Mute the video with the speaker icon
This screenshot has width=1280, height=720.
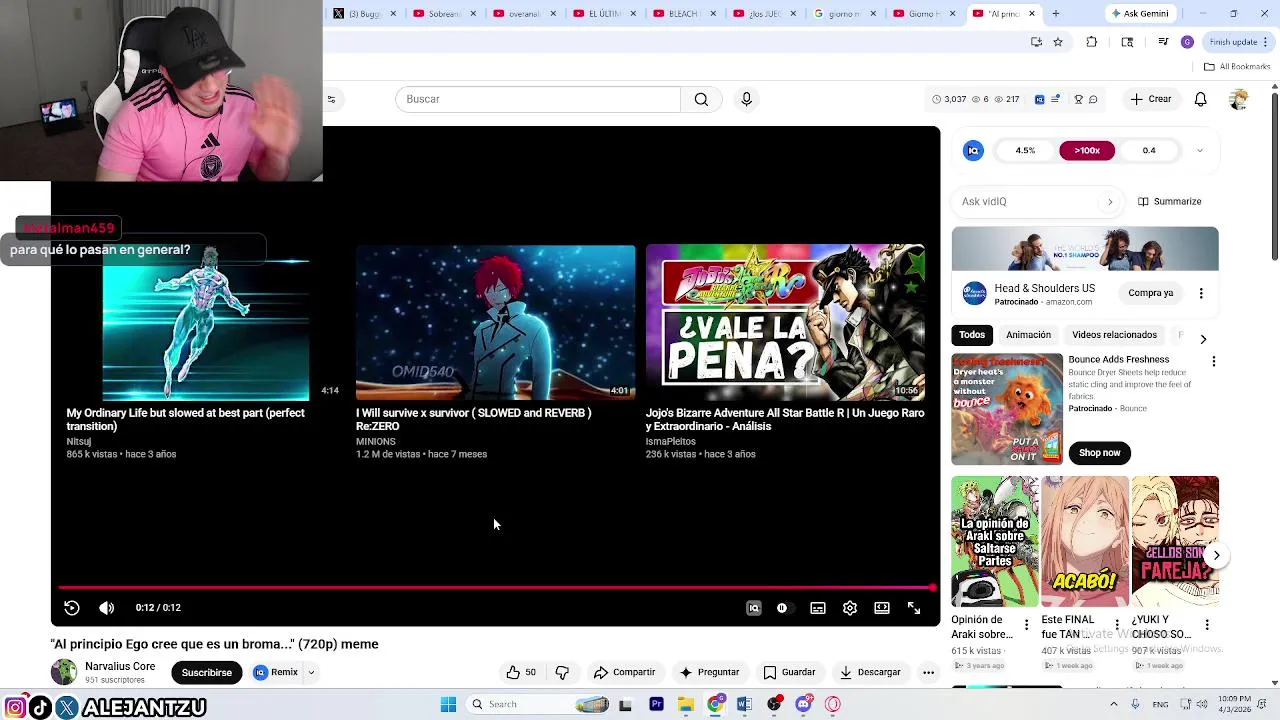click(x=107, y=608)
